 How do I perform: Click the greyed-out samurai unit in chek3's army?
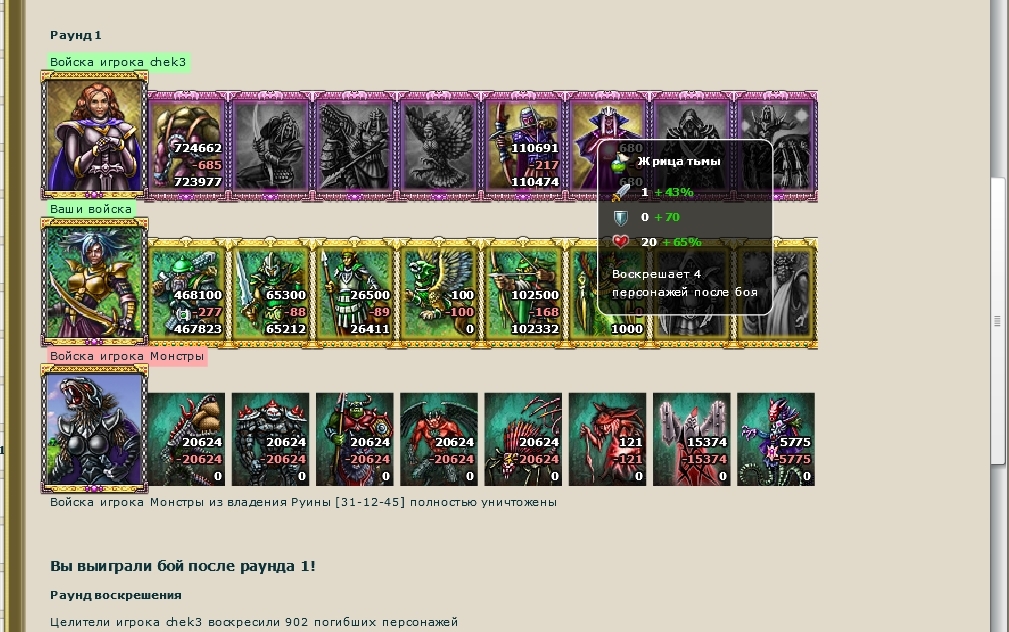(270, 145)
